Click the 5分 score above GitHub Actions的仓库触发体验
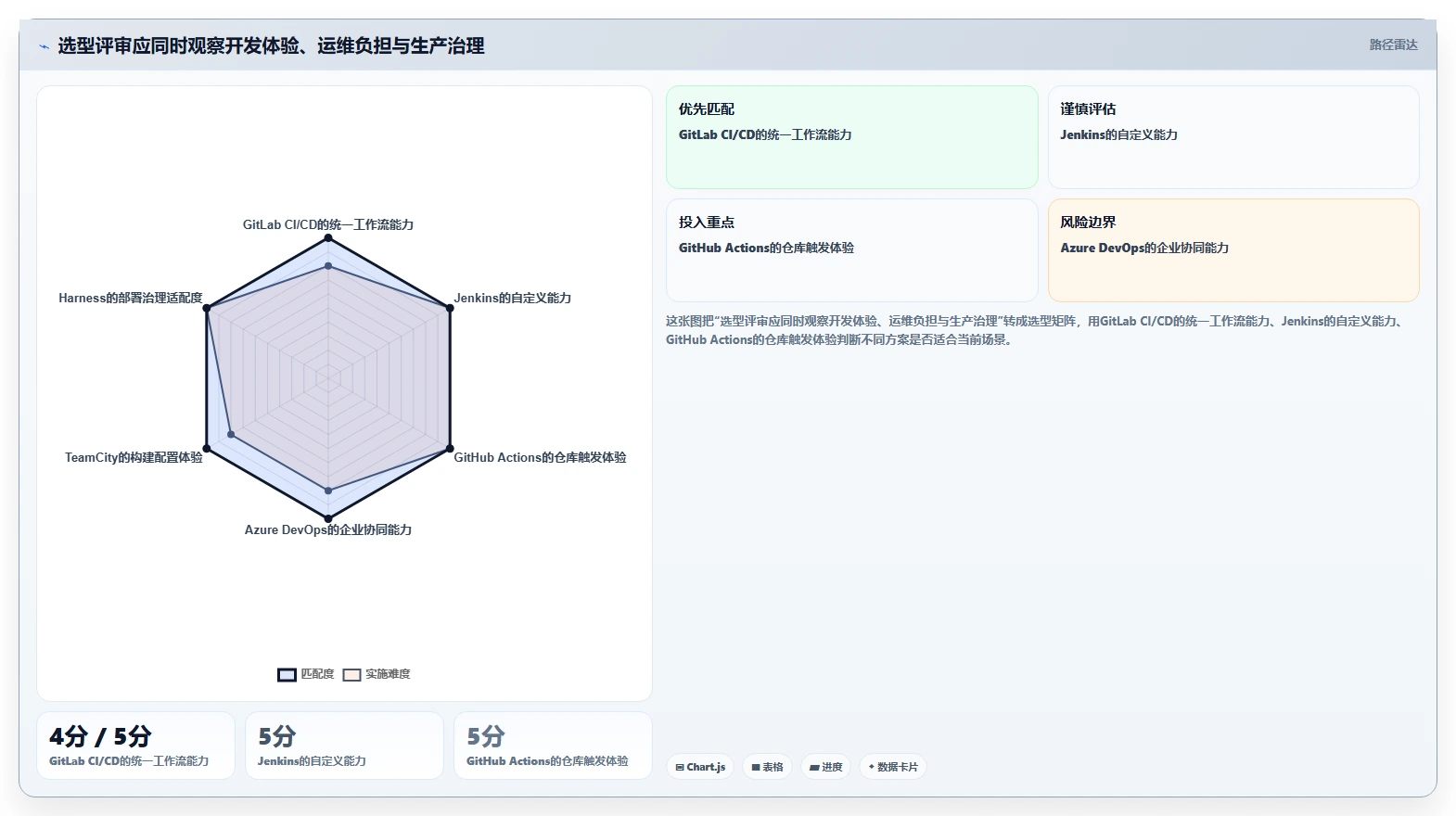 [x=485, y=736]
